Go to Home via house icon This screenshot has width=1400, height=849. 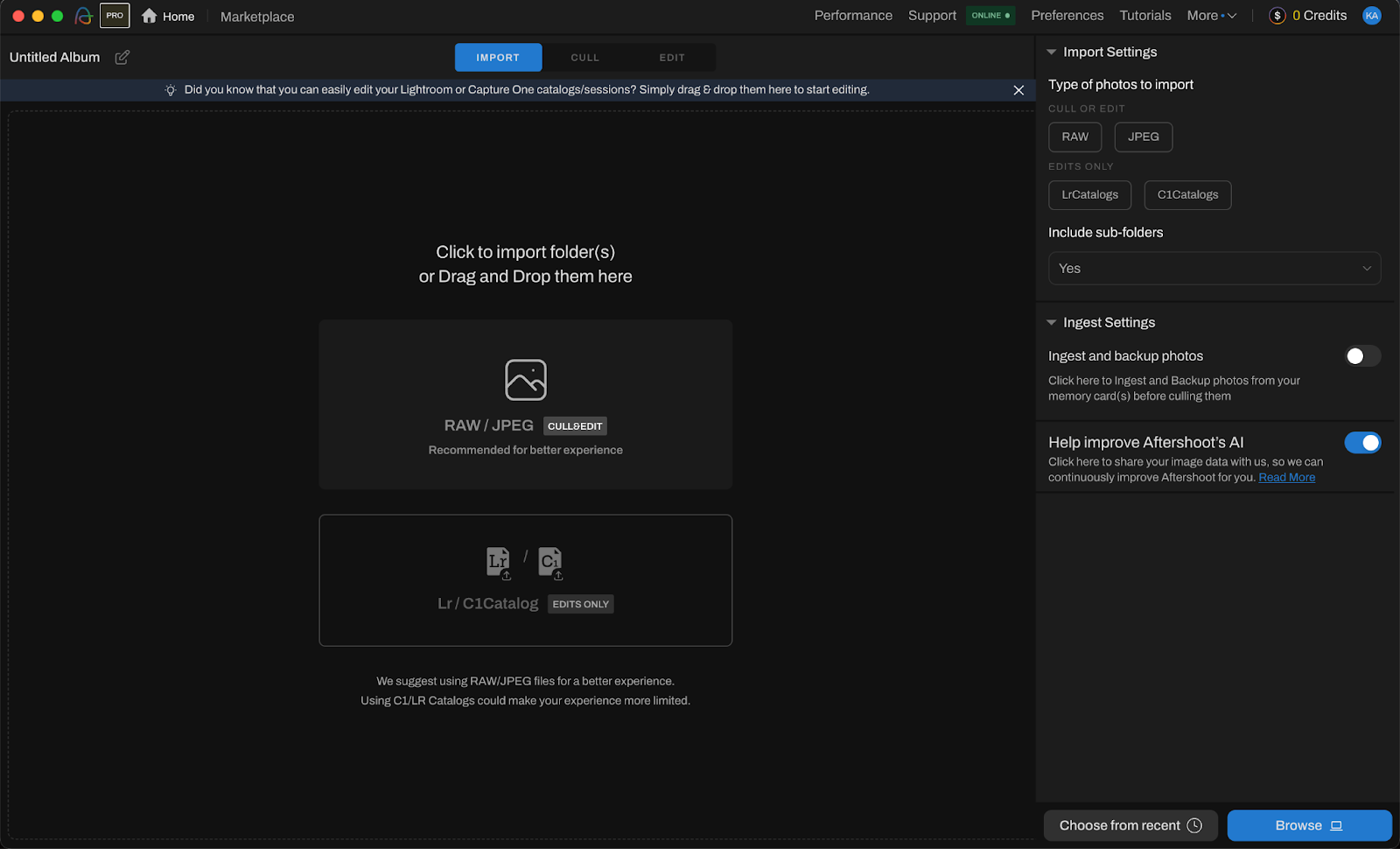point(150,16)
